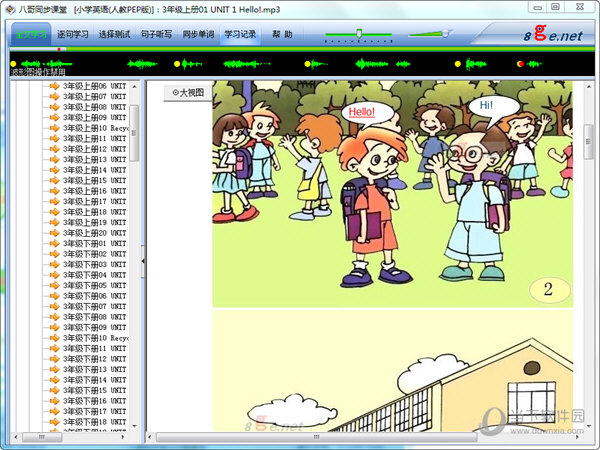The image size is (600, 450).
Task: Click arrow icon of 3年级下册05 UNIT
Action: 54,285
